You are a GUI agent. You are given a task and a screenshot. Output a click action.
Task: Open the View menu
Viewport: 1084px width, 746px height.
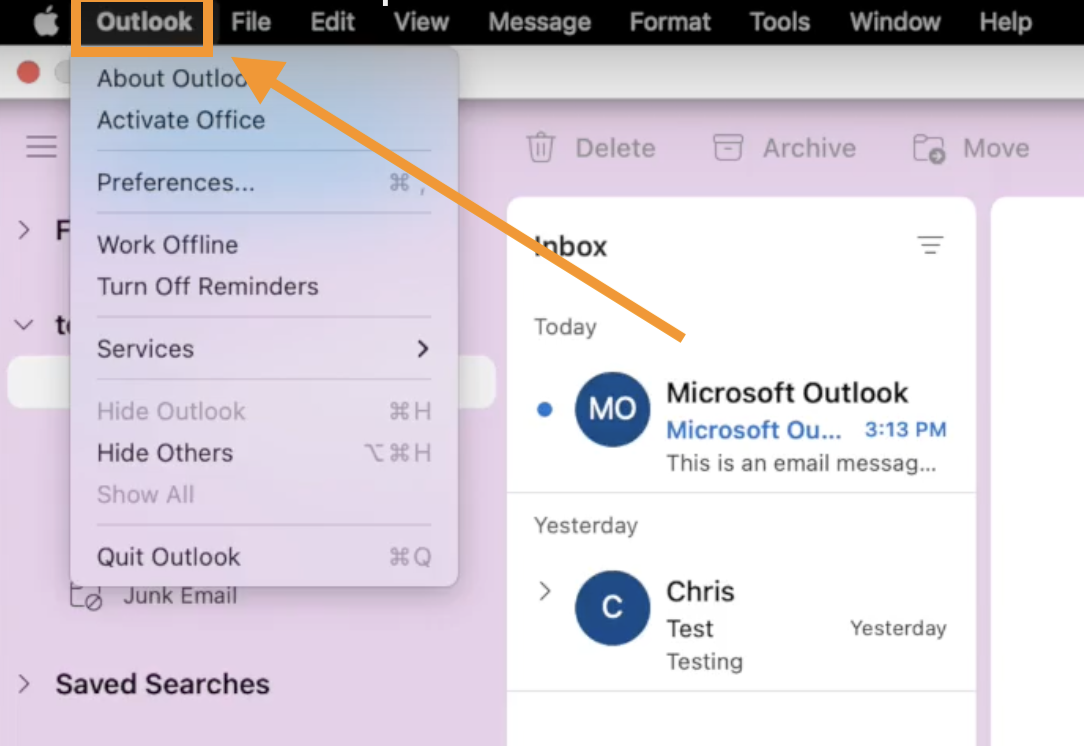[x=421, y=22]
